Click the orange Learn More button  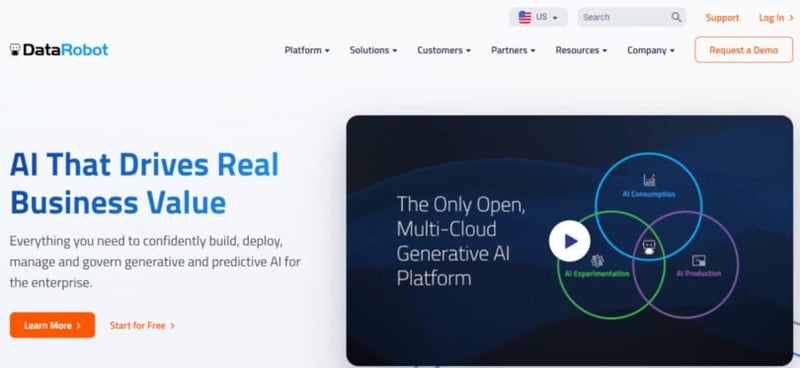pyautogui.click(x=52, y=325)
